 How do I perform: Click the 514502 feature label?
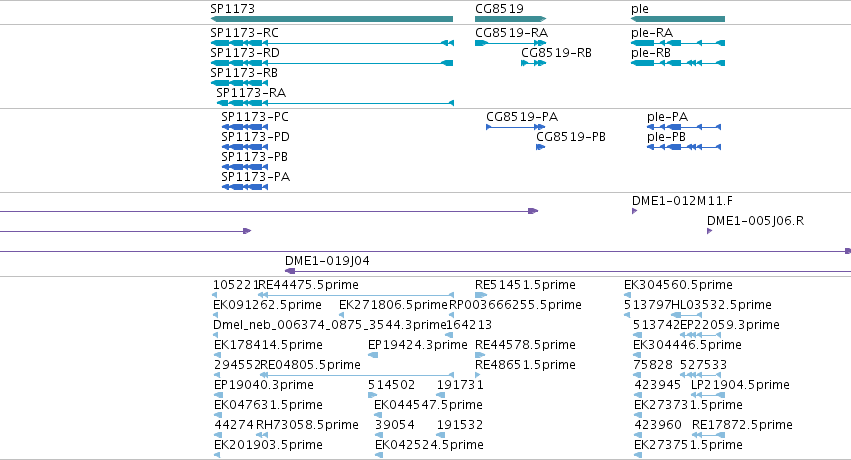[391, 385]
